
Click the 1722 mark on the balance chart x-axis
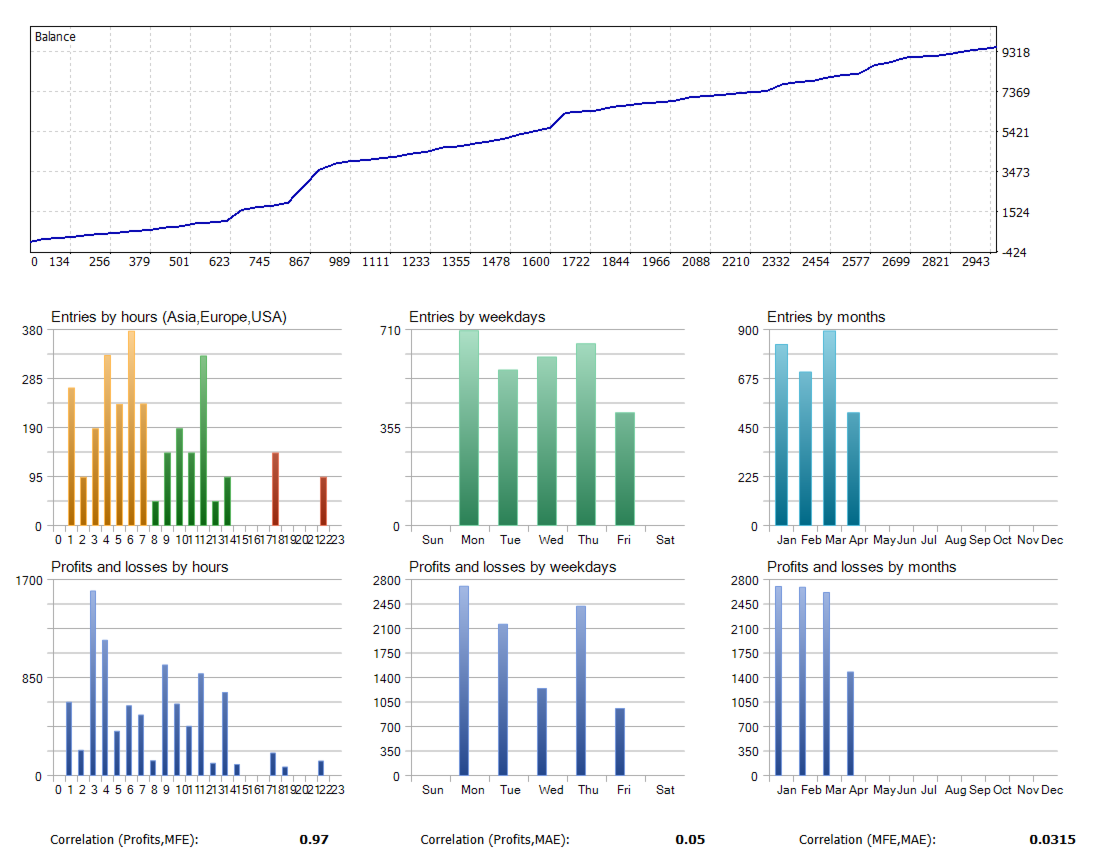pyautogui.click(x=576, y=262)
